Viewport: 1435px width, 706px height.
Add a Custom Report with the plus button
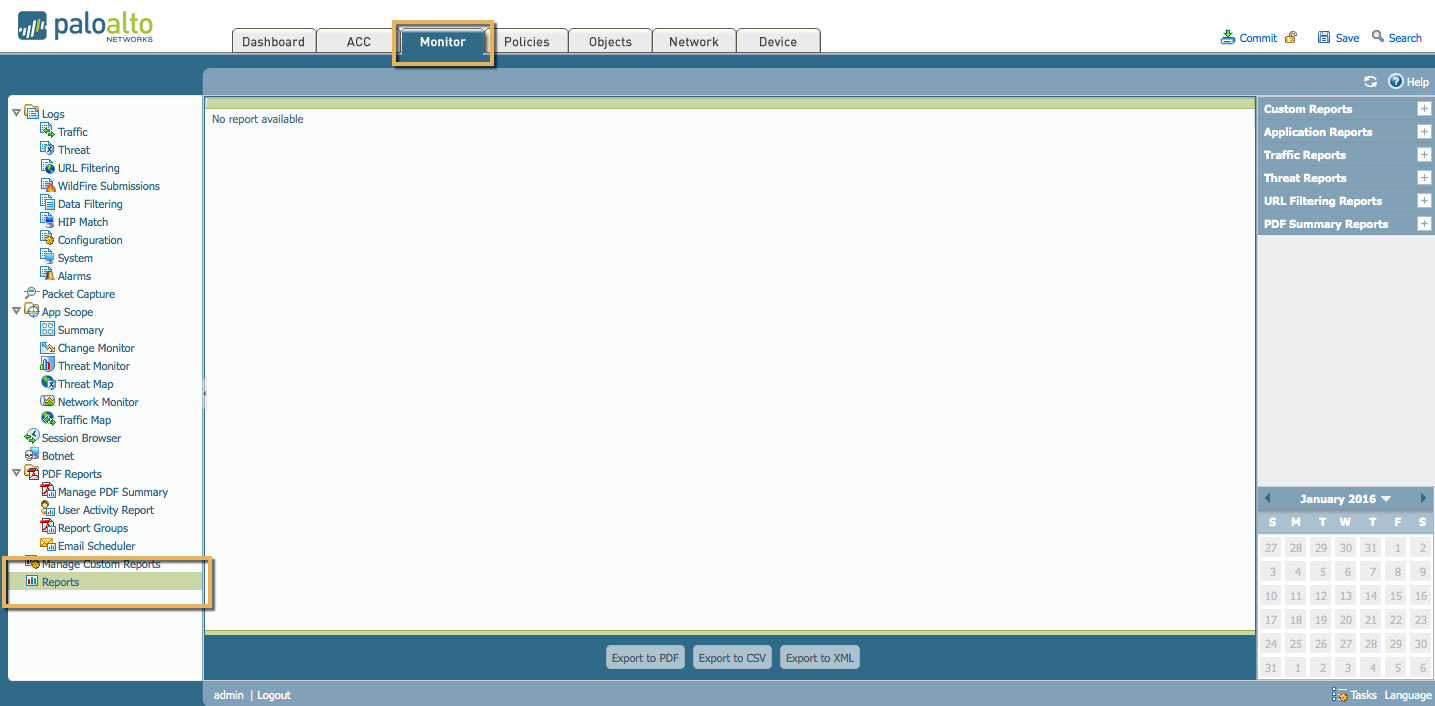click(x=1424, y=108)
